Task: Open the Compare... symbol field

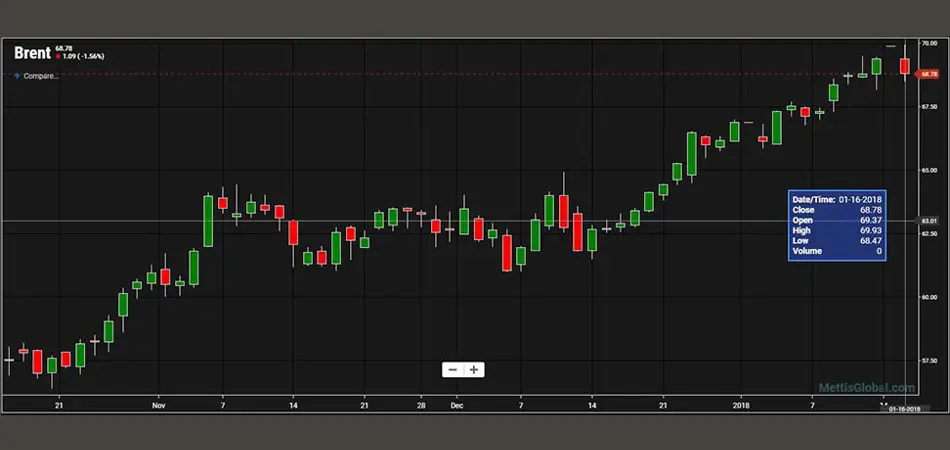Action: pos(40,76)
